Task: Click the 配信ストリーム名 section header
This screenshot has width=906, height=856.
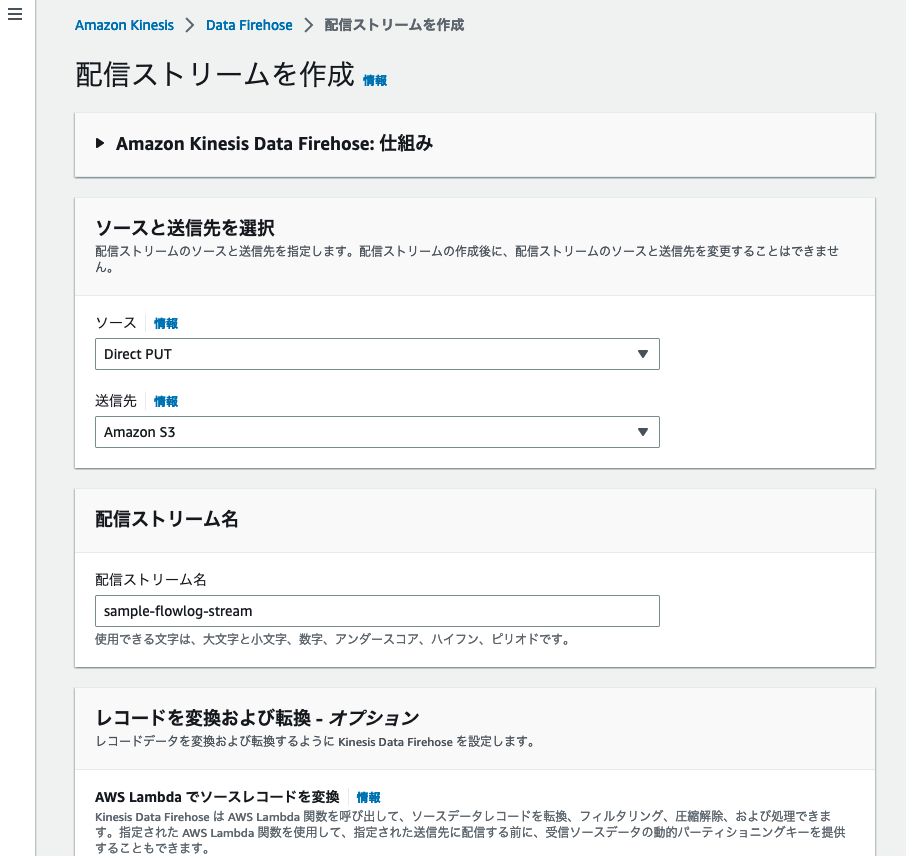Action: 167,518
